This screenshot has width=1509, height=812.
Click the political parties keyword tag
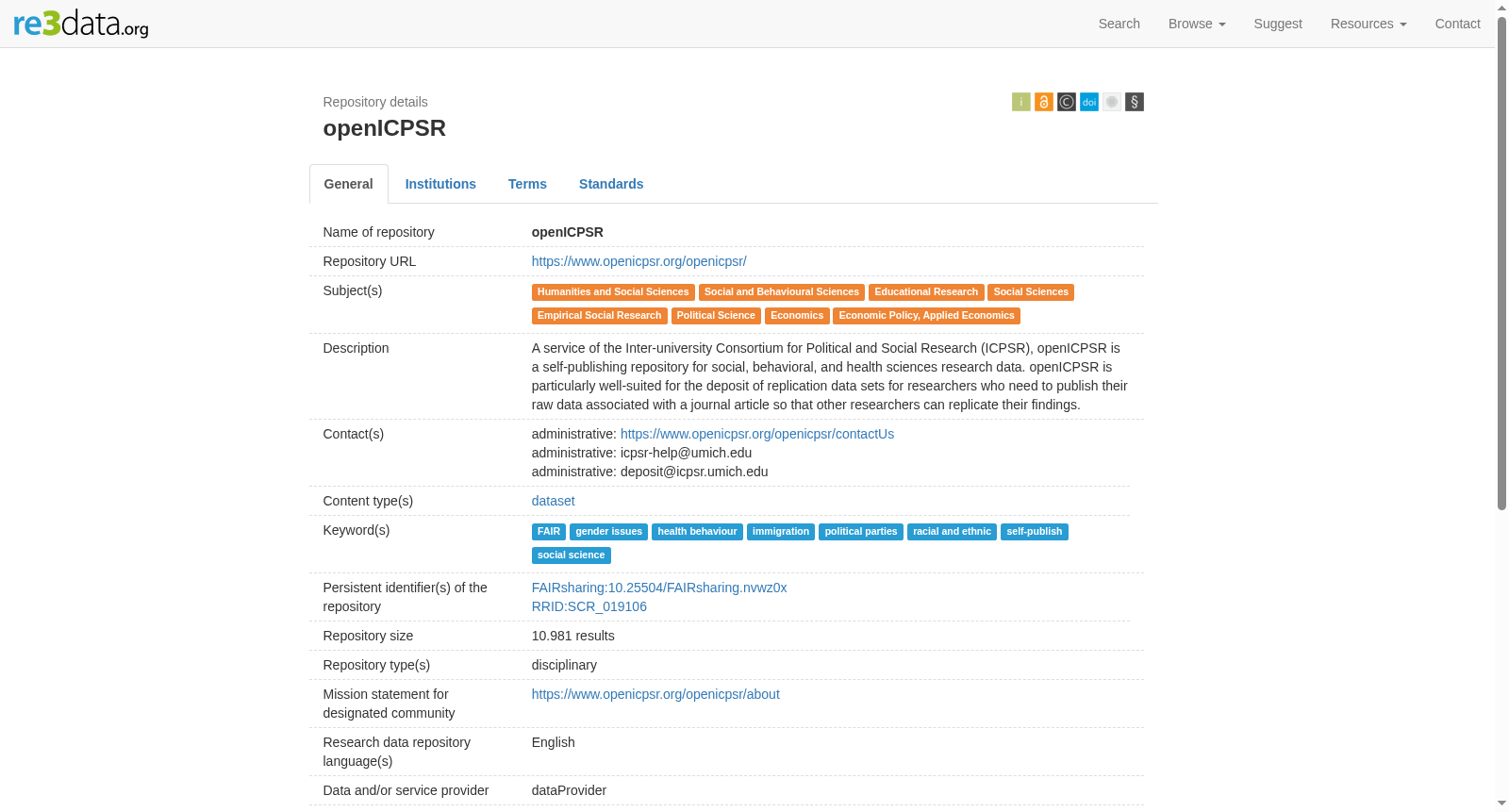[x=861, y=532]
